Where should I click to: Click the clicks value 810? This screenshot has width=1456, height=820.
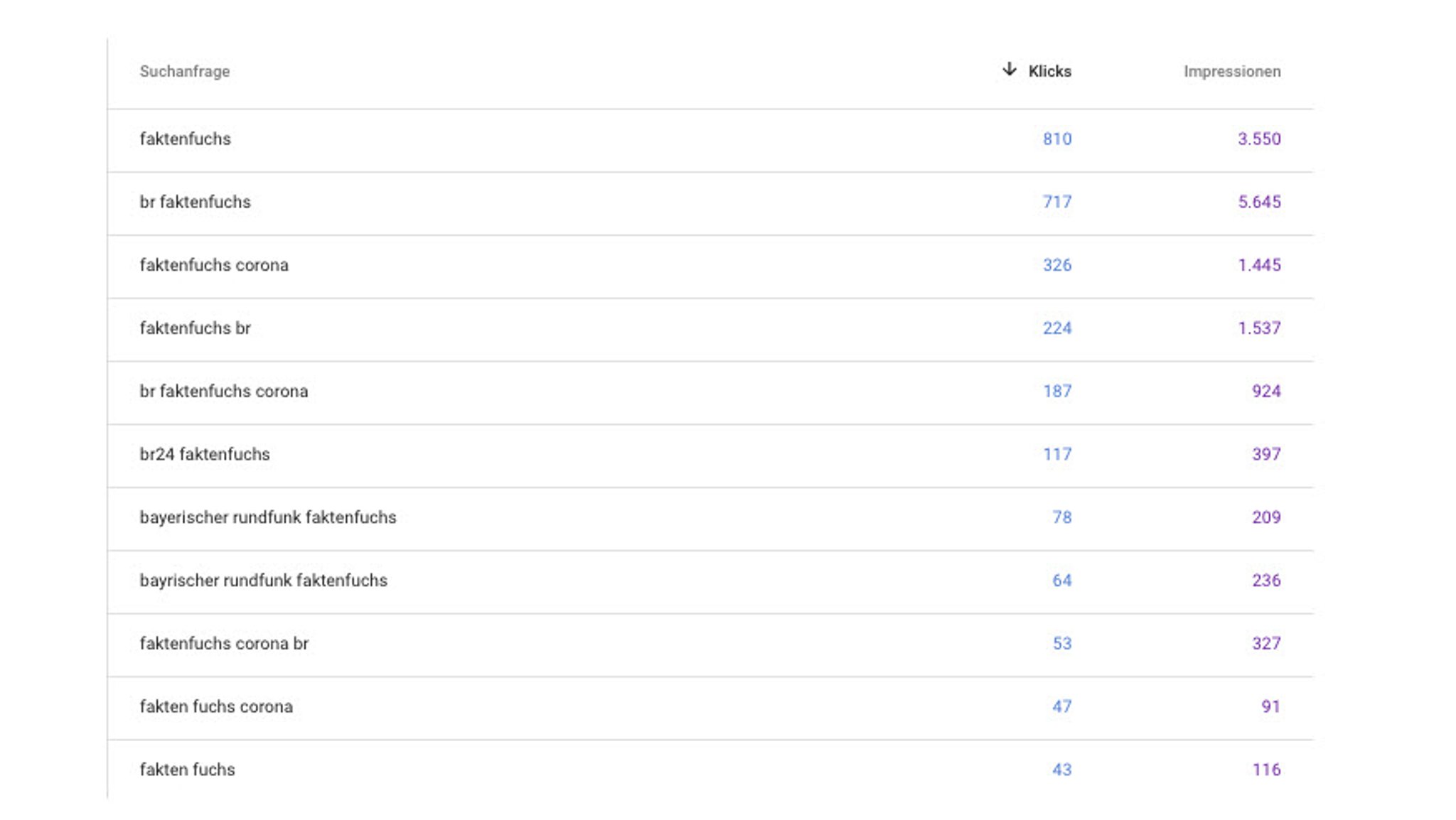tap(1057, 139)
